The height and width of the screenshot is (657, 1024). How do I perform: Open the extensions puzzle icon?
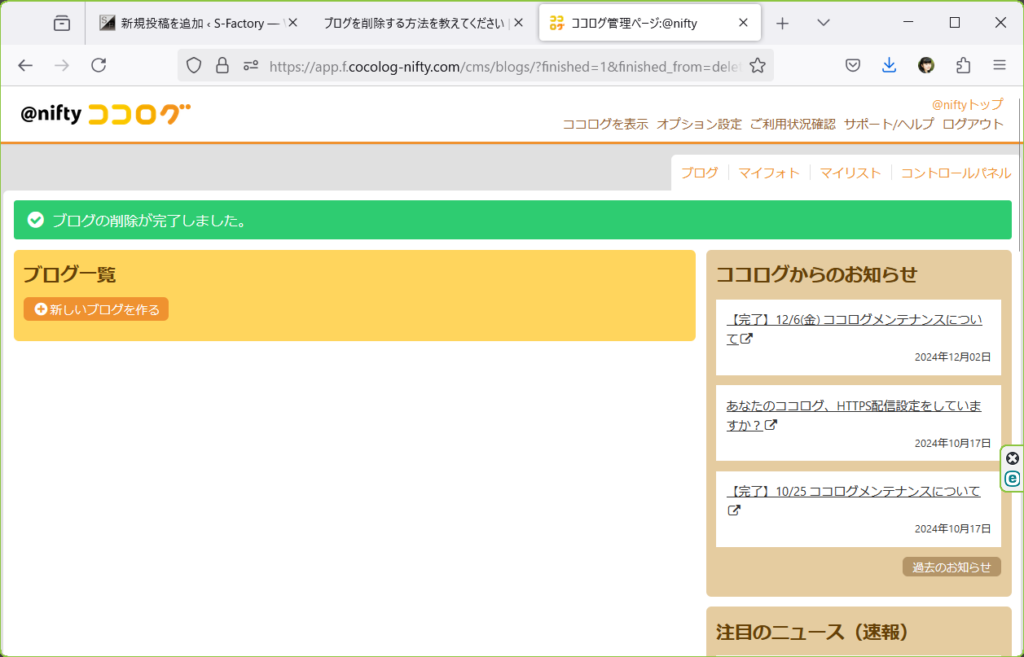click(963, 65)
